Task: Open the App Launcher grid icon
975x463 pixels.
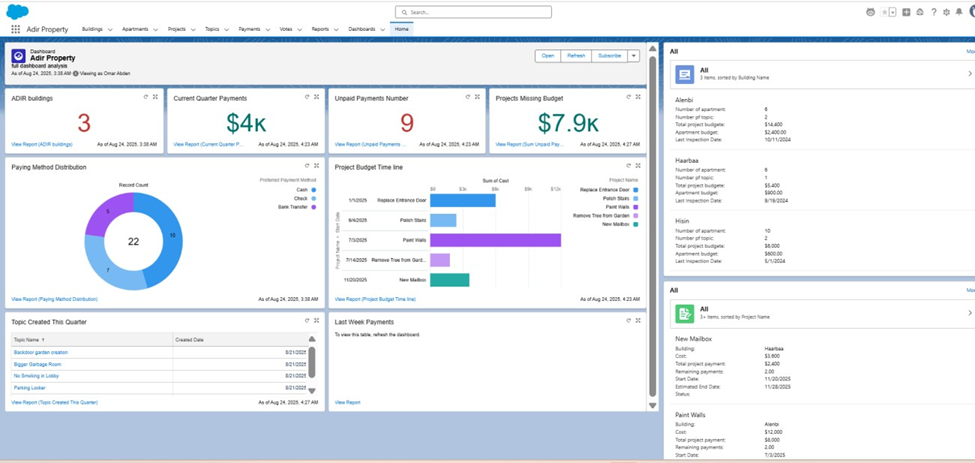Action: coord(15,30)
